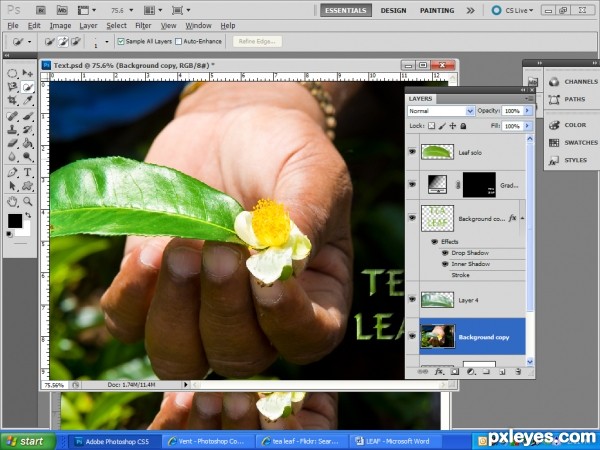
Task: Open the Layer menu
Action: click(x=88, y=26)
